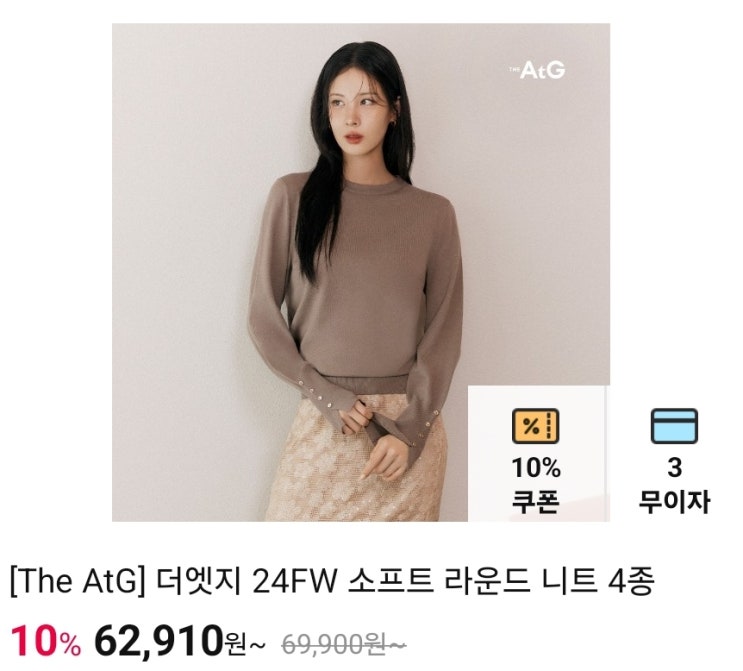Viewport: 743px width, 671px height.
Task: Click the blue credit card icon
Action: 674,426
